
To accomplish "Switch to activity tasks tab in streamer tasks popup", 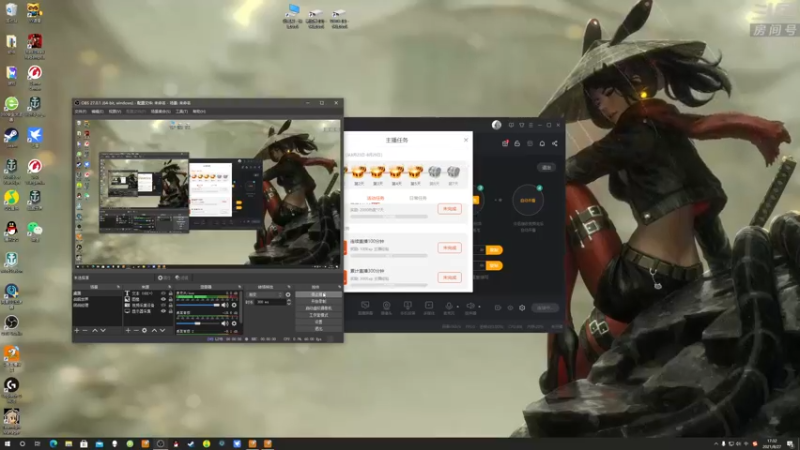I will point(376,198).
